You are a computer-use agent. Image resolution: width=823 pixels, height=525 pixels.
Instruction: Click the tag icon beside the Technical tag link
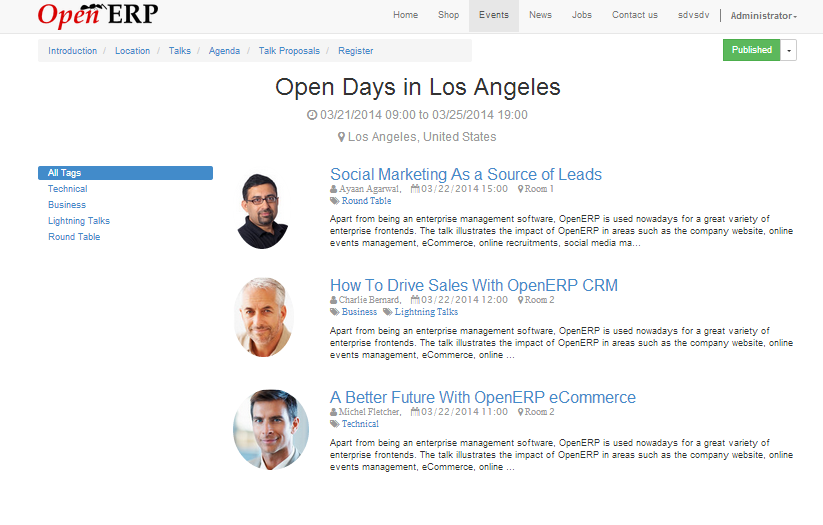click(334, 424)
